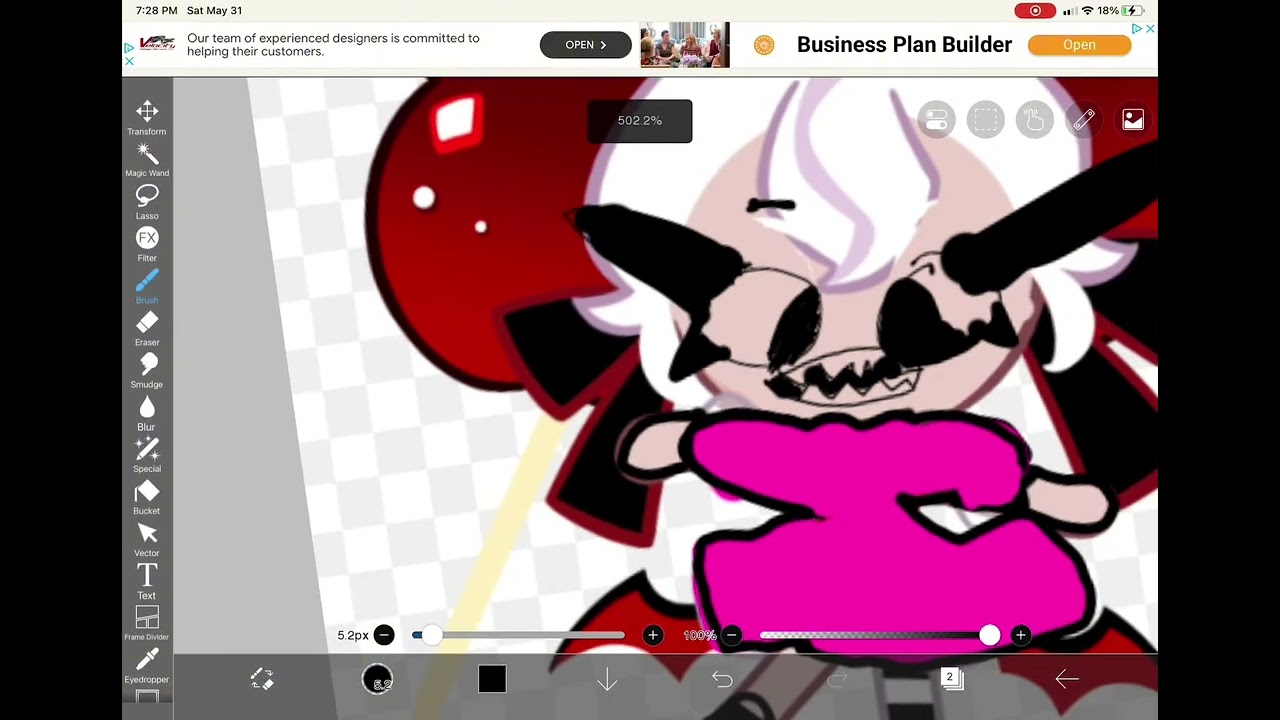
Task: Open the canvas reference image icon
Action: tap(1133, 120)
